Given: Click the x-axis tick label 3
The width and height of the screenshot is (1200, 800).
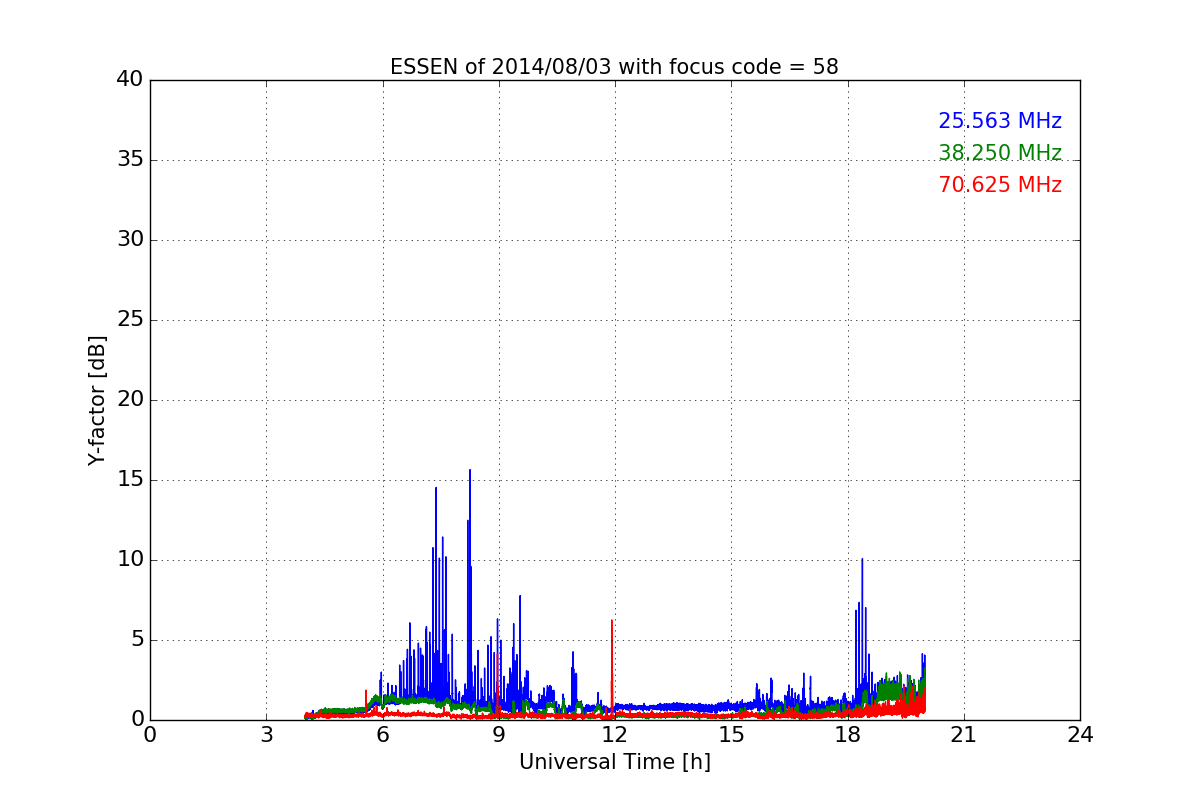Looking at the screenshot, I should pyautogui.click(x=266, y=735).
